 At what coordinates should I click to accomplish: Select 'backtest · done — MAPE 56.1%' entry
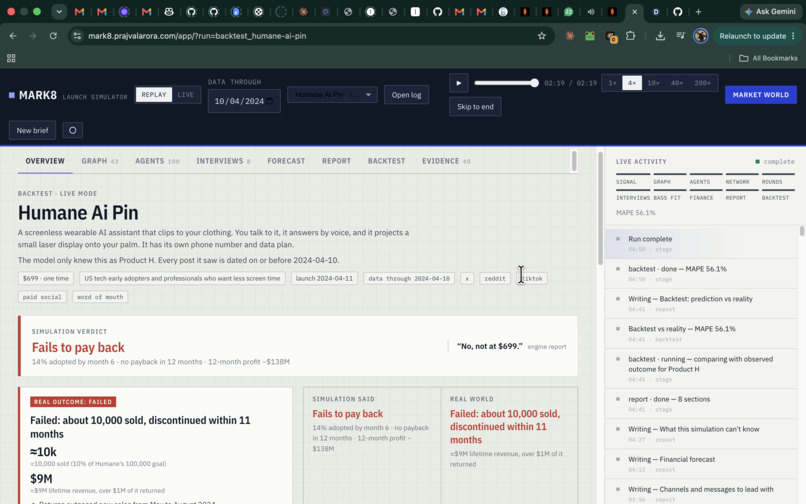(701, 274)
